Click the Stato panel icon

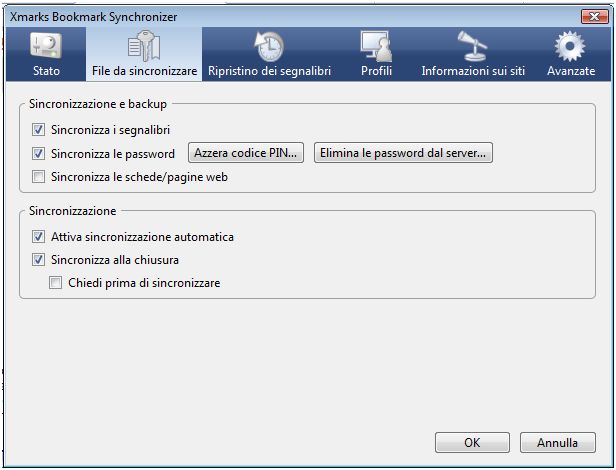pos(45,46)
